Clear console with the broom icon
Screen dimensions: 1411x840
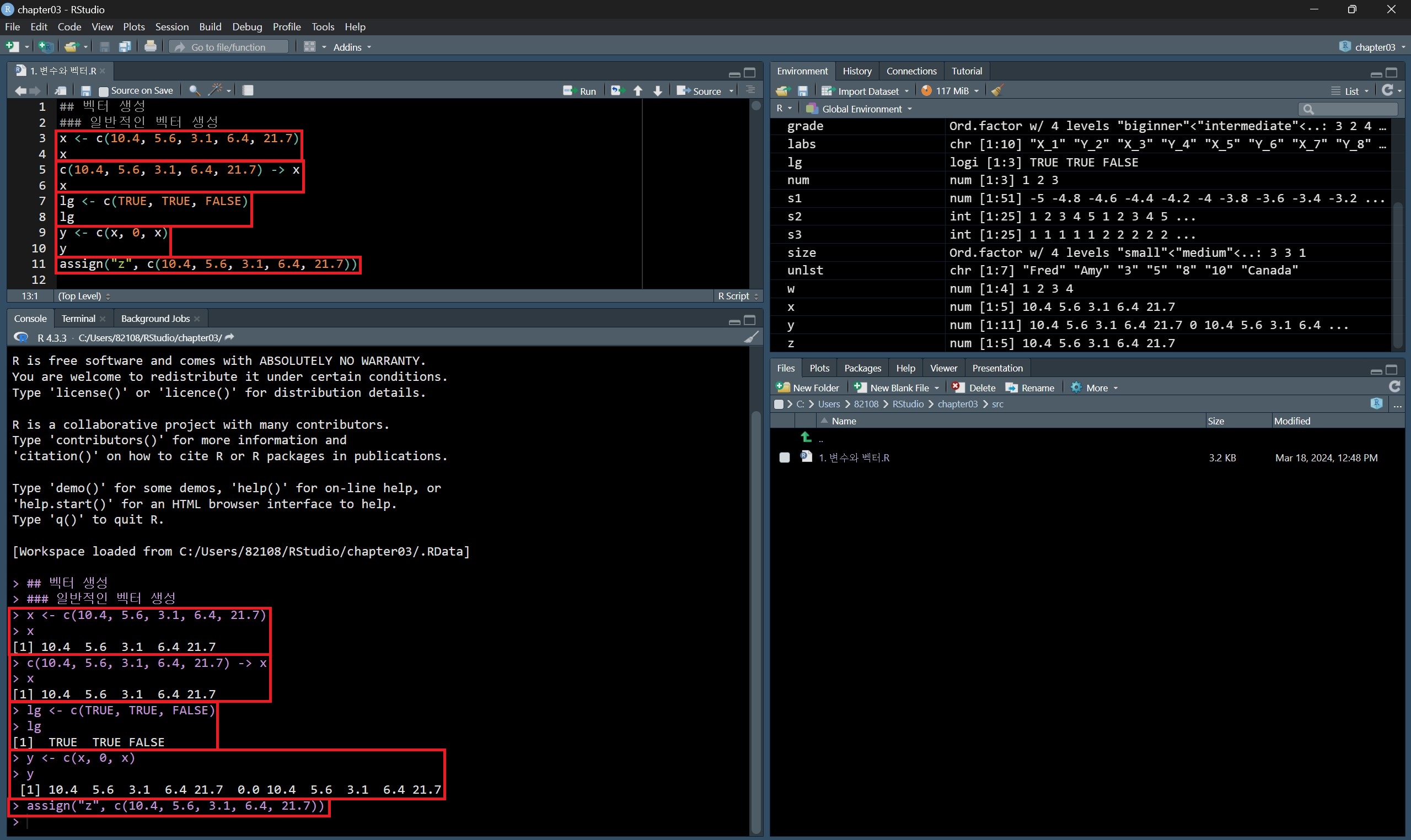751,337
